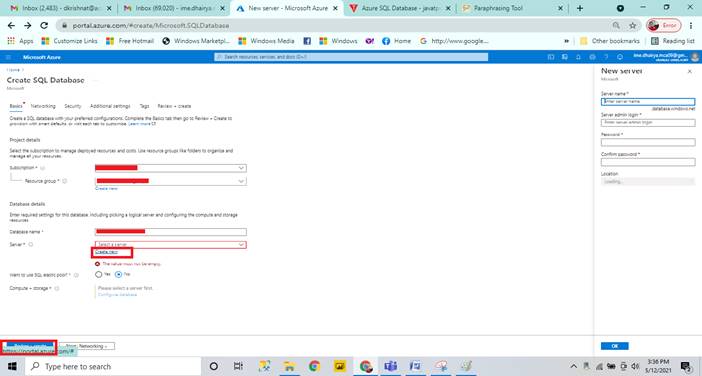Open Task View on taskbar
This screenshot has height=376, width=702.
pos(238,366)
